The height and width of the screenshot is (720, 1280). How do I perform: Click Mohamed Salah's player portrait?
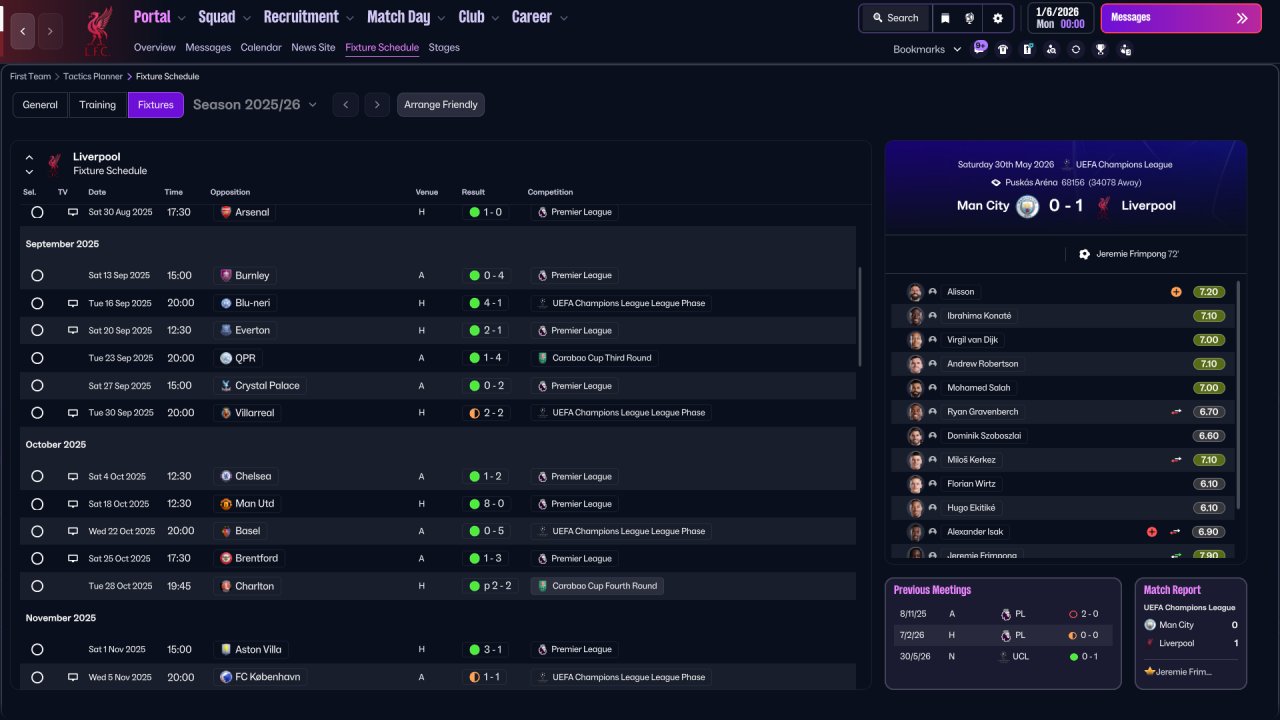point(914,388)
